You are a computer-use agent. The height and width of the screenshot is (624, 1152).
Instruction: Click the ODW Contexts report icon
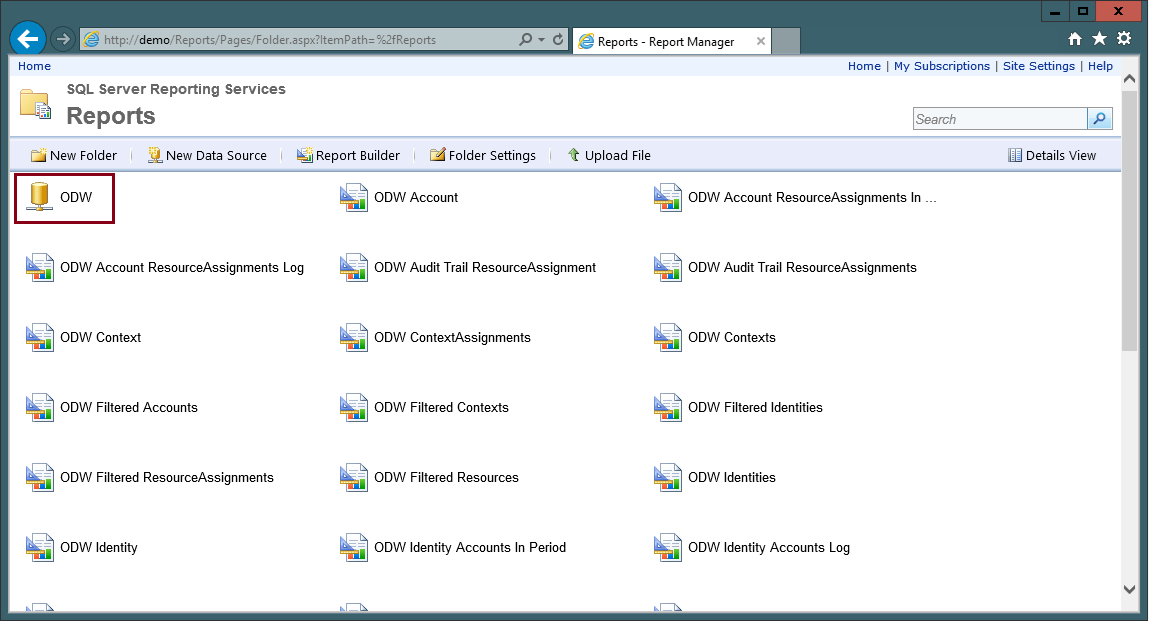point(668,337)
